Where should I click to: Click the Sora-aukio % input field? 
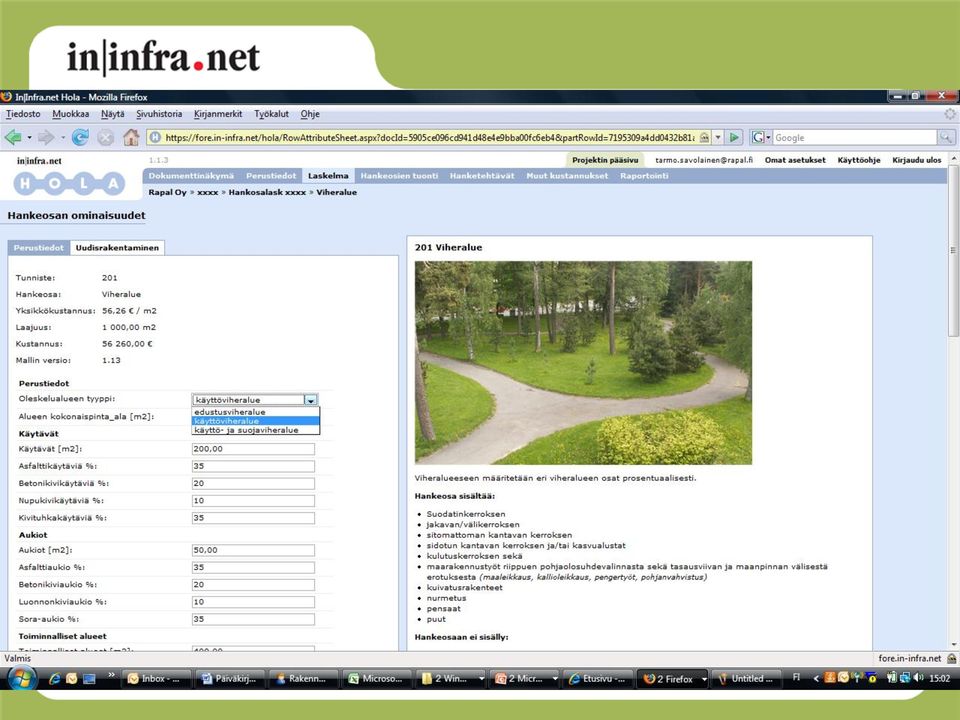coord(253,619)
